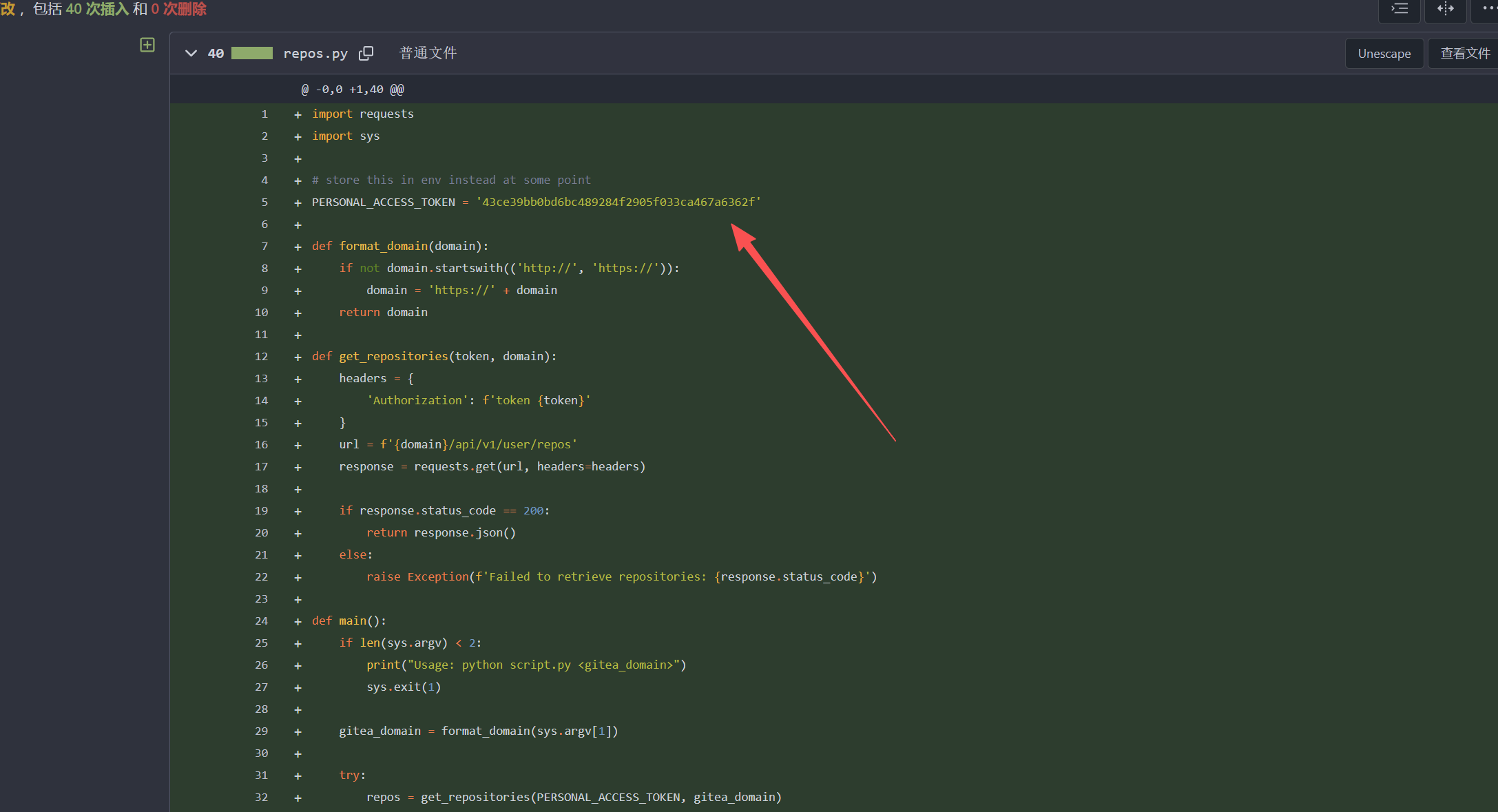Click the print Usage line
The width and height of the screenshot is (1498, 812).
pos(526,665)
